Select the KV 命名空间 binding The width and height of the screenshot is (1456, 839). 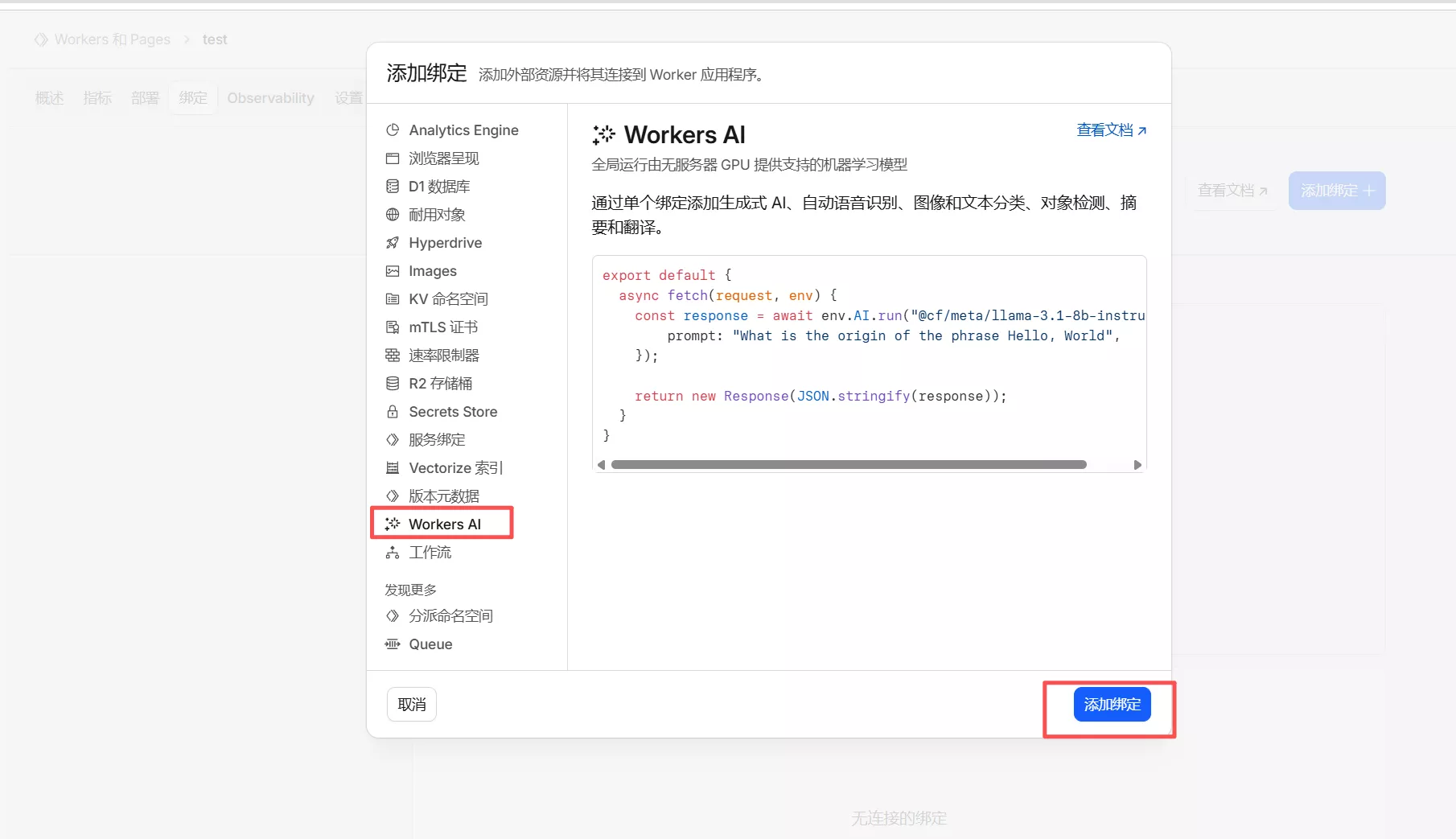[x=447, y=298]
